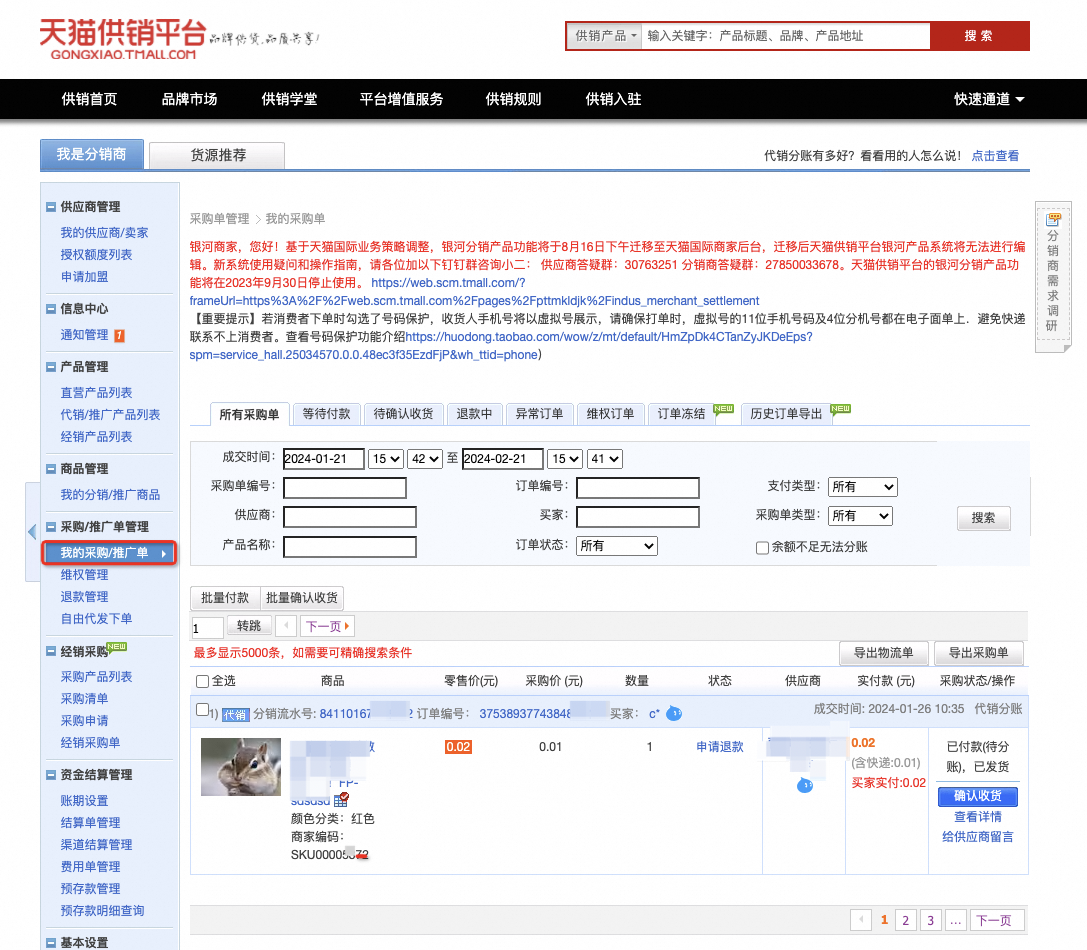Click the notification count badge beside 通知管理
1087x950 pixels.
tap(119, 336)
